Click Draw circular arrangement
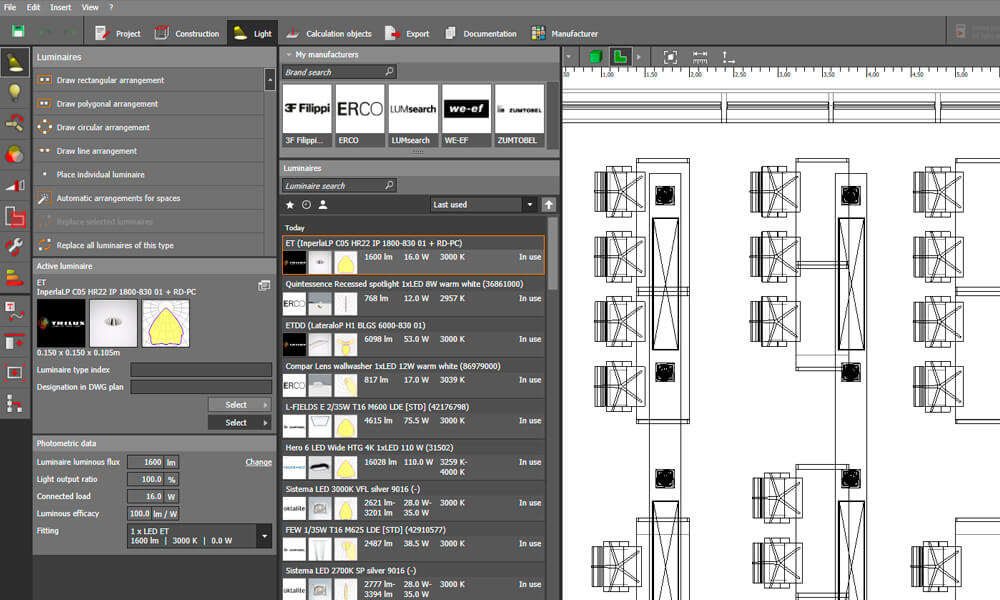Image resolution: width=1000 pixels, height=600 pixels. 103,127
